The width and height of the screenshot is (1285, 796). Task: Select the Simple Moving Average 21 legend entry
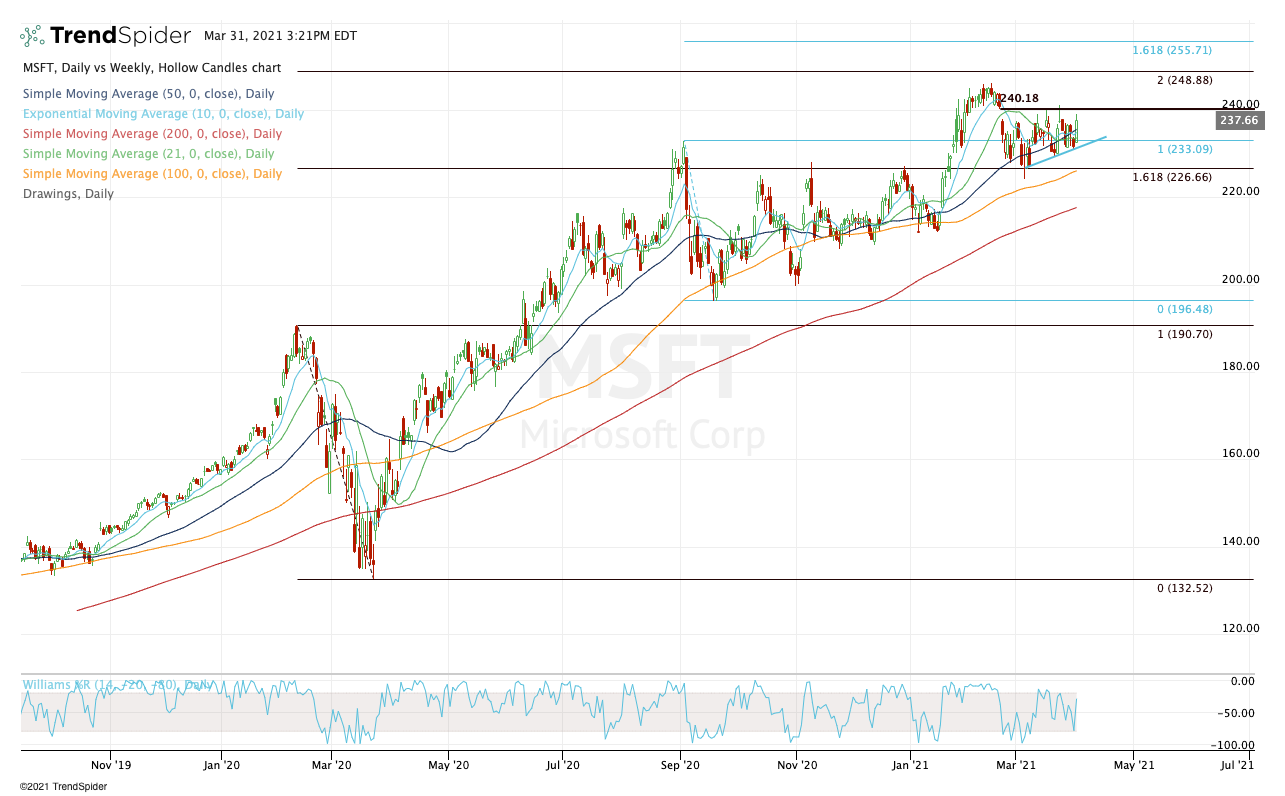[x=148, y=154]
